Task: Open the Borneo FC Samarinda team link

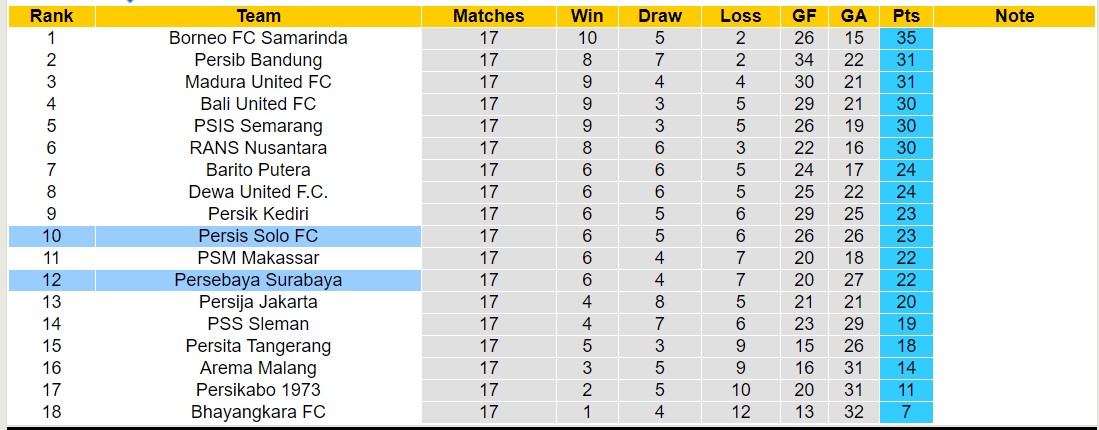Action: pyautogui.click(x=258, y=38)
